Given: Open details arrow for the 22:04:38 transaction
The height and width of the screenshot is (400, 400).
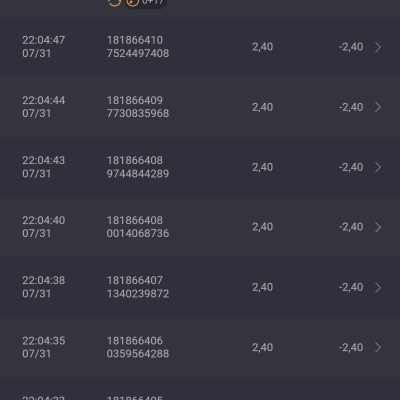Looking at the screenshot, I should tap(378, 287).
